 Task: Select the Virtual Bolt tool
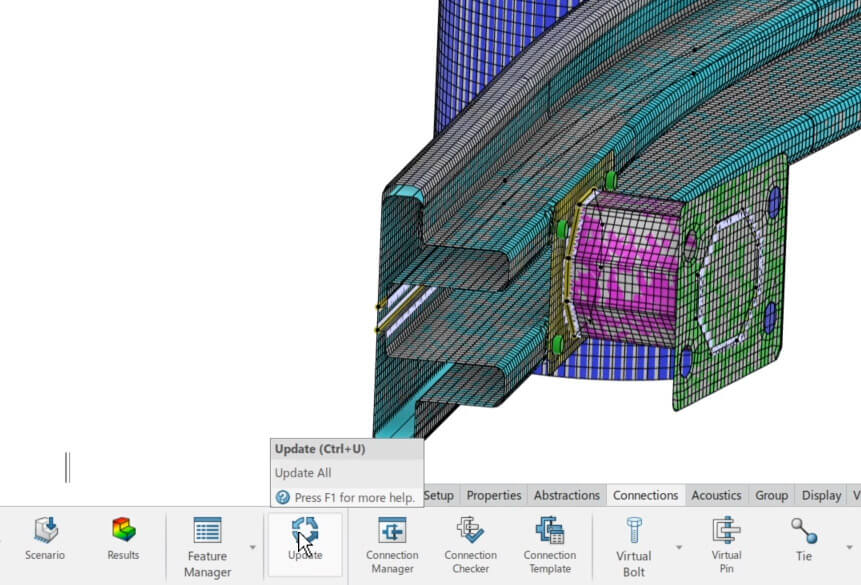point(634,547)
